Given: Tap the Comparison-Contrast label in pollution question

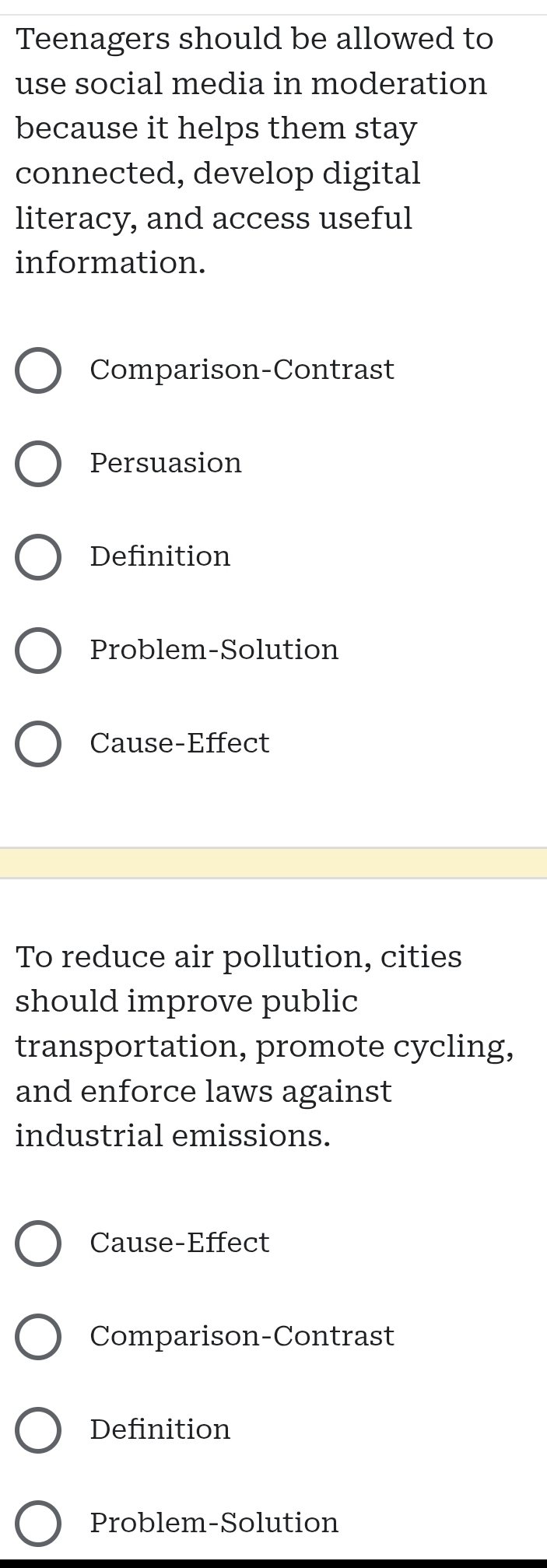Looking at the screenshot, I should click(242, 1336).
